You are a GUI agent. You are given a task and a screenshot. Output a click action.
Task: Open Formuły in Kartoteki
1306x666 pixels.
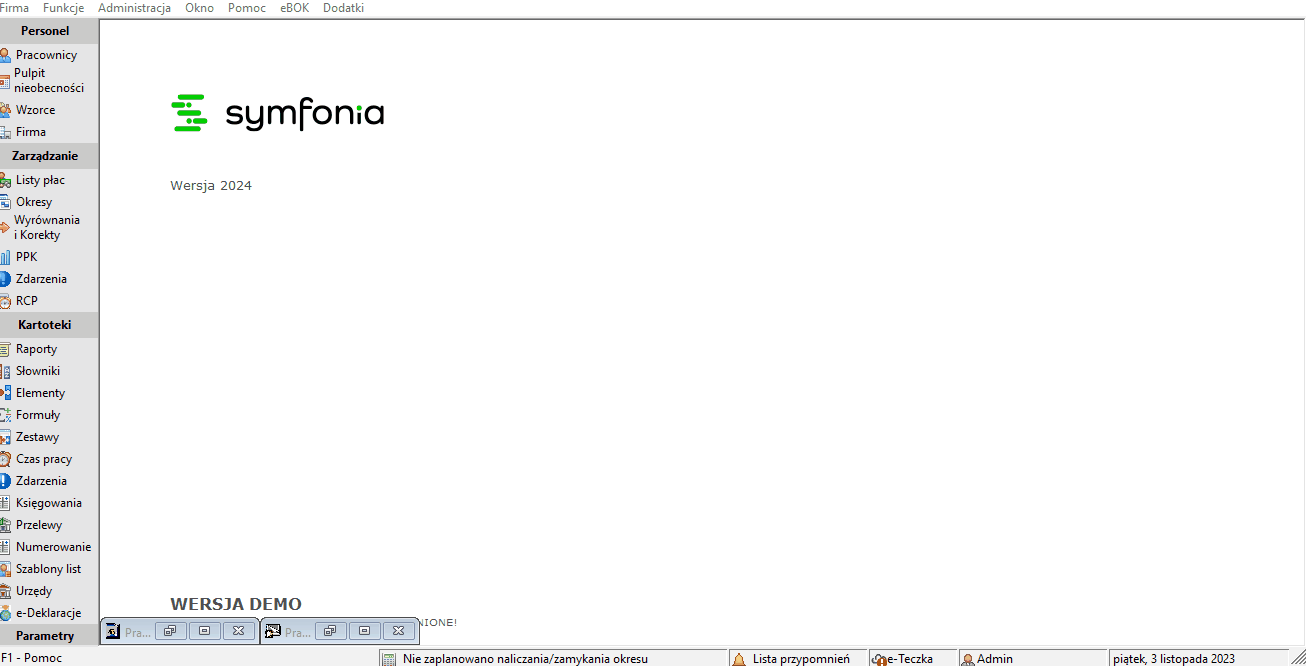pos(38,415)
